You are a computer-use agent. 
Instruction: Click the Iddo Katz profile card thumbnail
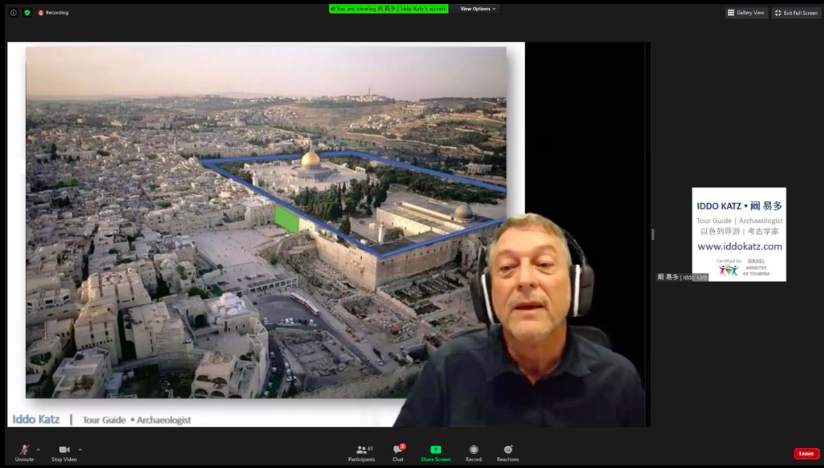739,234
